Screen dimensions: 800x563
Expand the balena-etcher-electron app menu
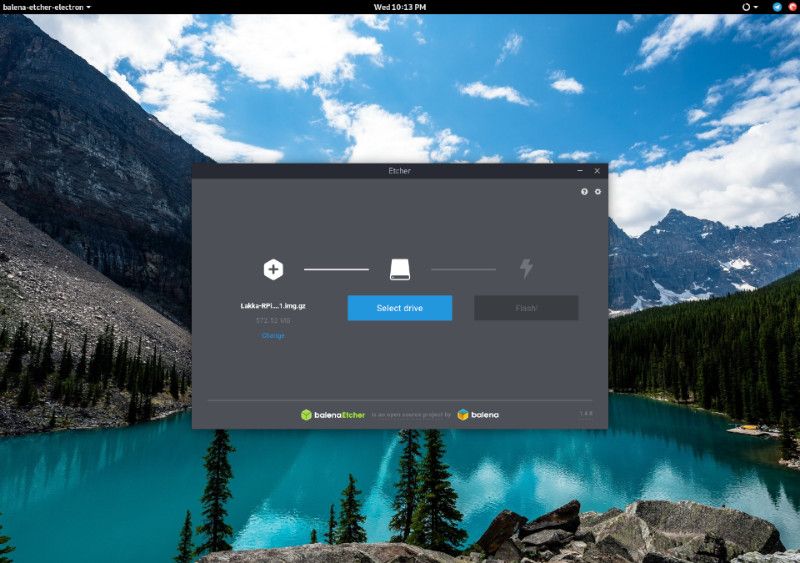[x=46, y=7]
